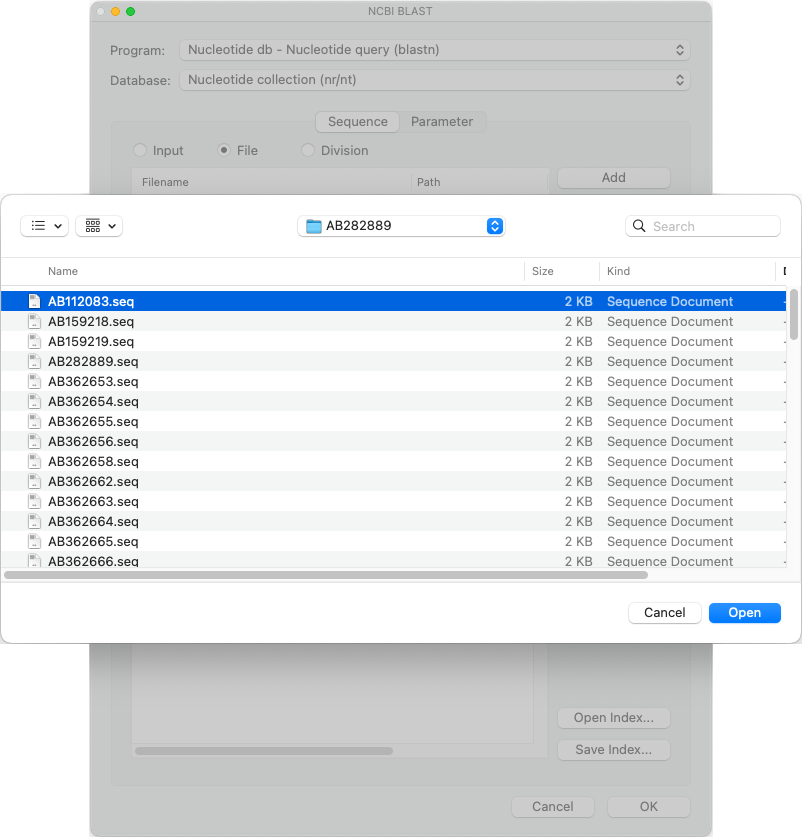Click Save Index... in NCBI BLAST
Image resolution: width=802 pixels, height=837 pixels.
tap(614, 750)
